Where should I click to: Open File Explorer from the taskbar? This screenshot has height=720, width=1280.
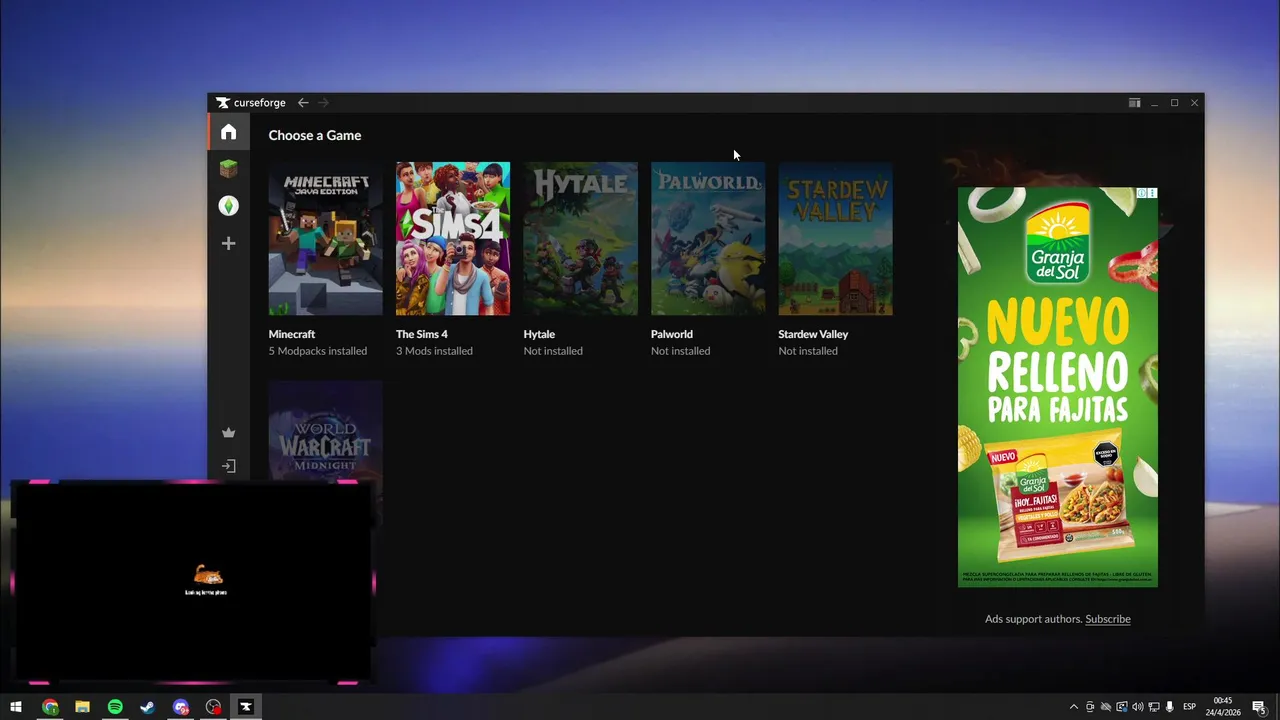pos(82,707)
